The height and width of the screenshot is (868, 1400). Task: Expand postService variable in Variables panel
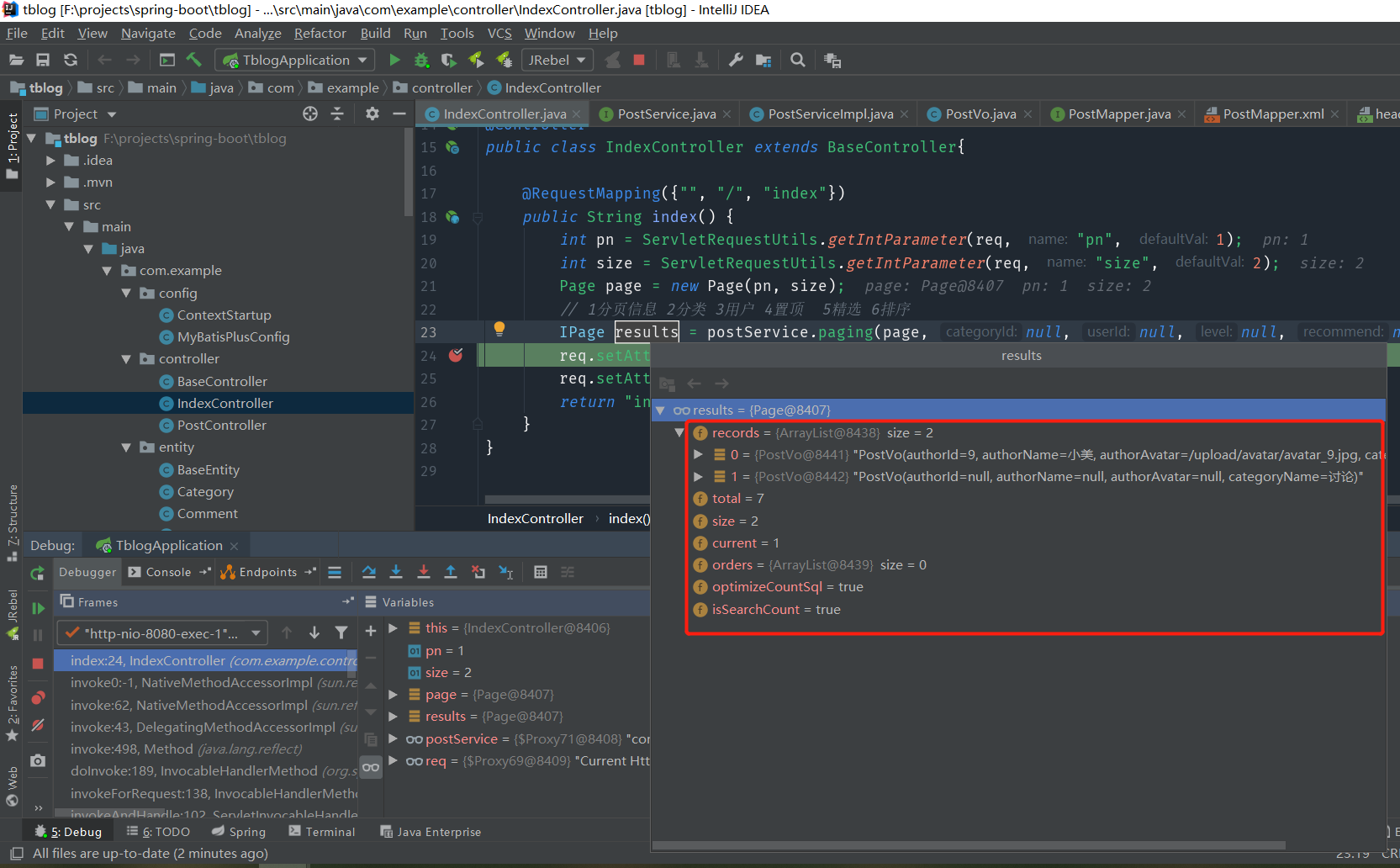[393, 738]
